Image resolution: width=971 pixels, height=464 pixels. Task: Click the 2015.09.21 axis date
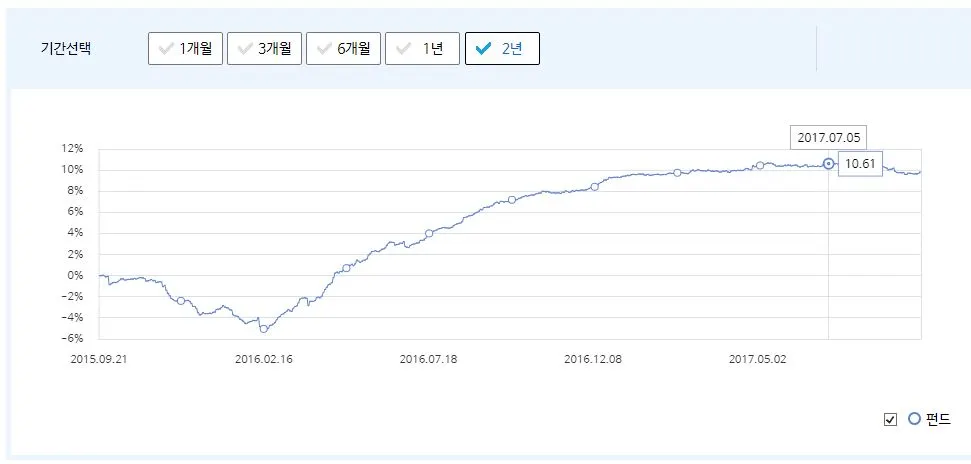click(x=100, y=359)
